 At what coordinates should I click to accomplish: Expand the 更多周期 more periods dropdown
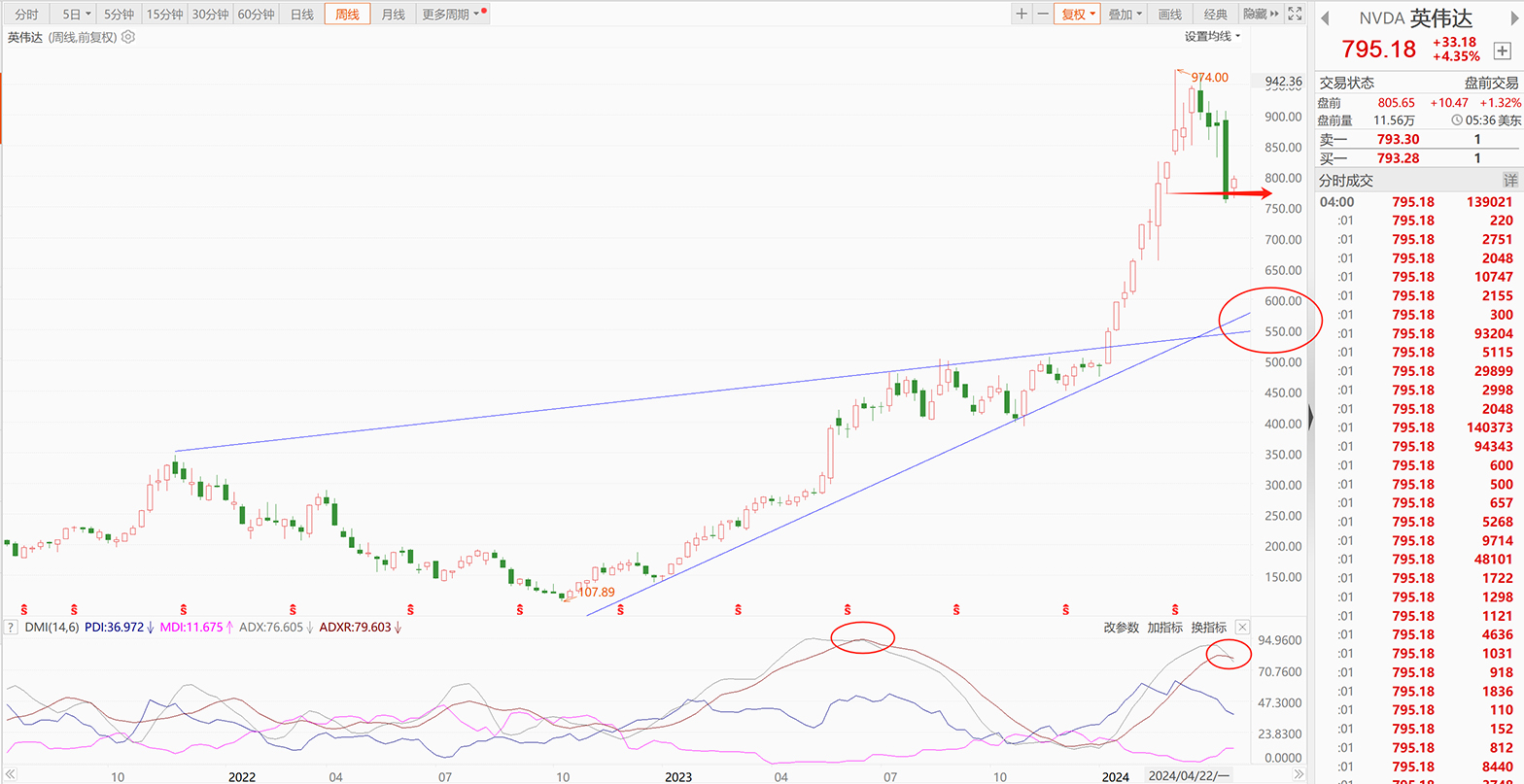point(452,15)
